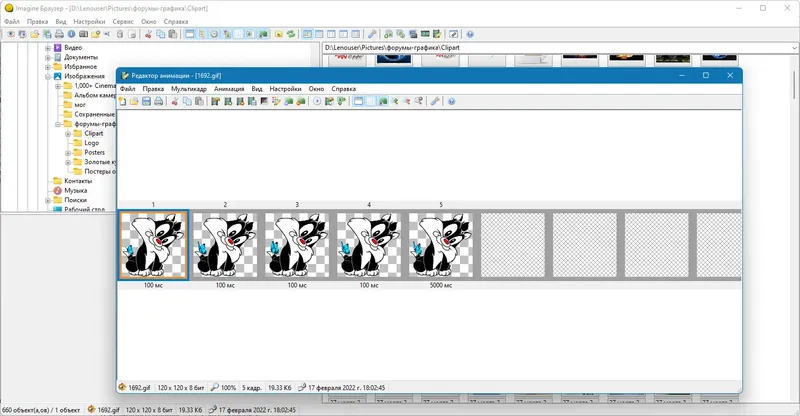The image size is (800, 416).
Task: Select the Clipart folder in tree
Action: pyautogui.click(x=94, y=133)
